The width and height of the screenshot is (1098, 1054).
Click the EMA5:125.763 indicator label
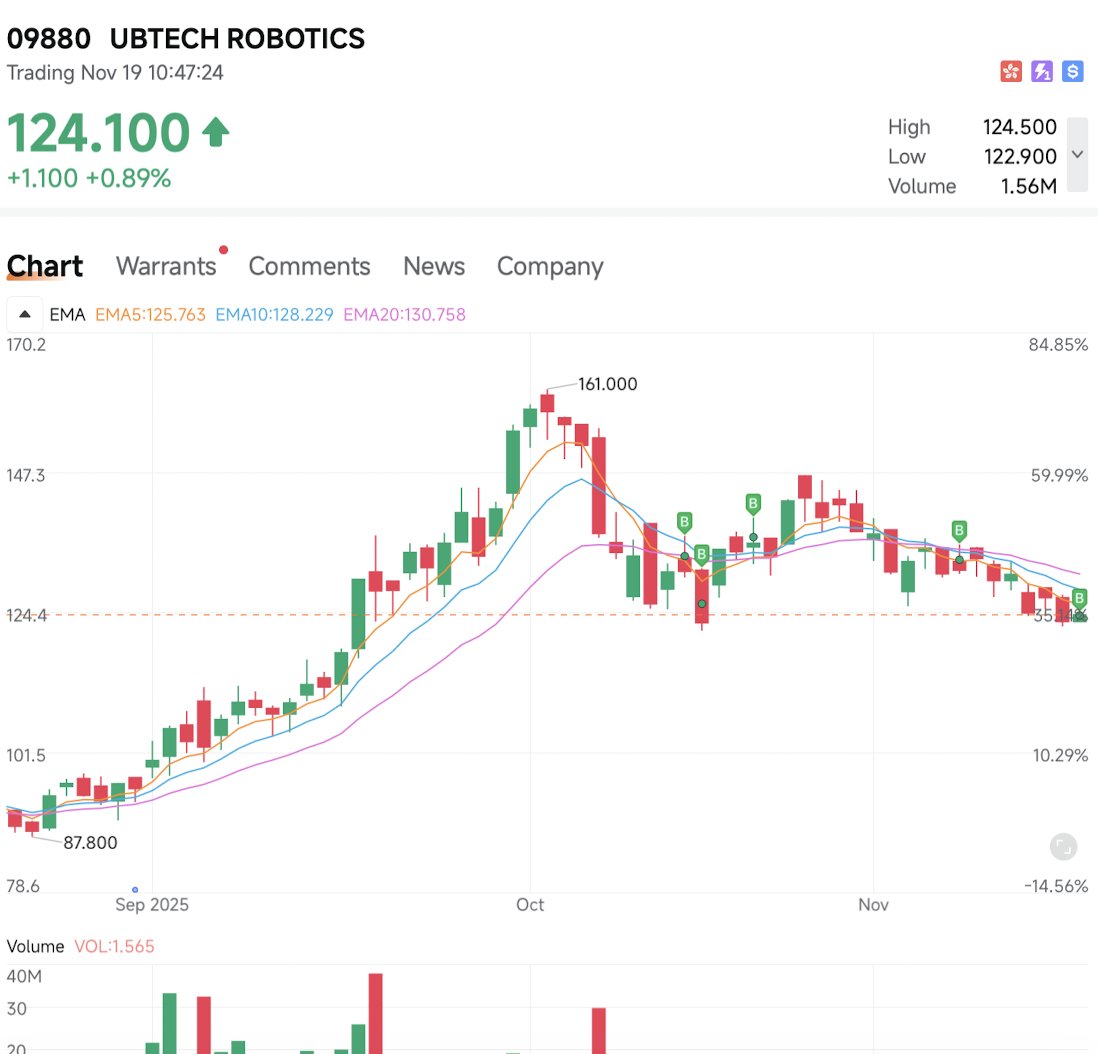150,314
